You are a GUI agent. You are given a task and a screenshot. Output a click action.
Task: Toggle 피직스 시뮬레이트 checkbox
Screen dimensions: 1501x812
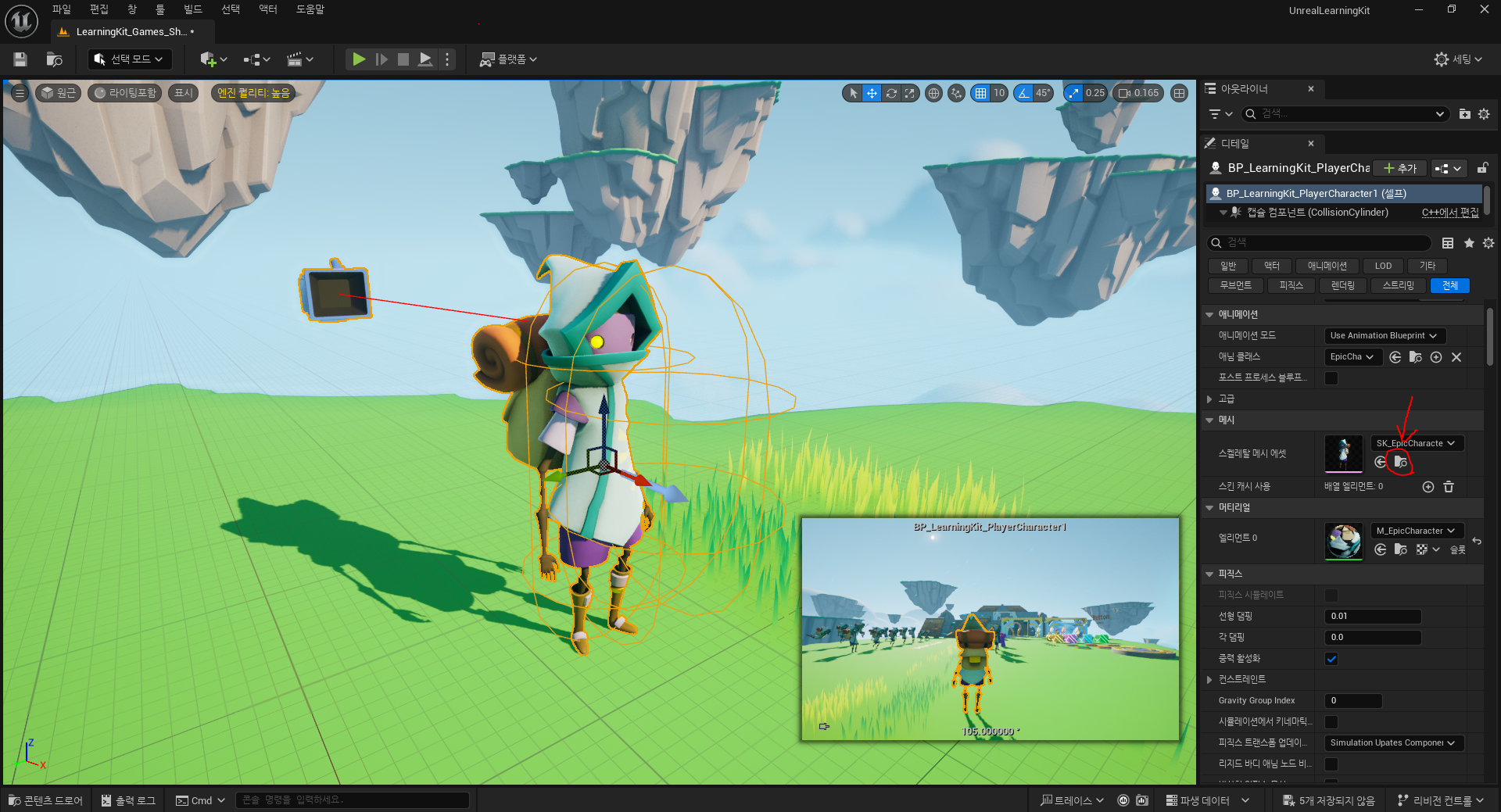click(x=1331, y=596)
